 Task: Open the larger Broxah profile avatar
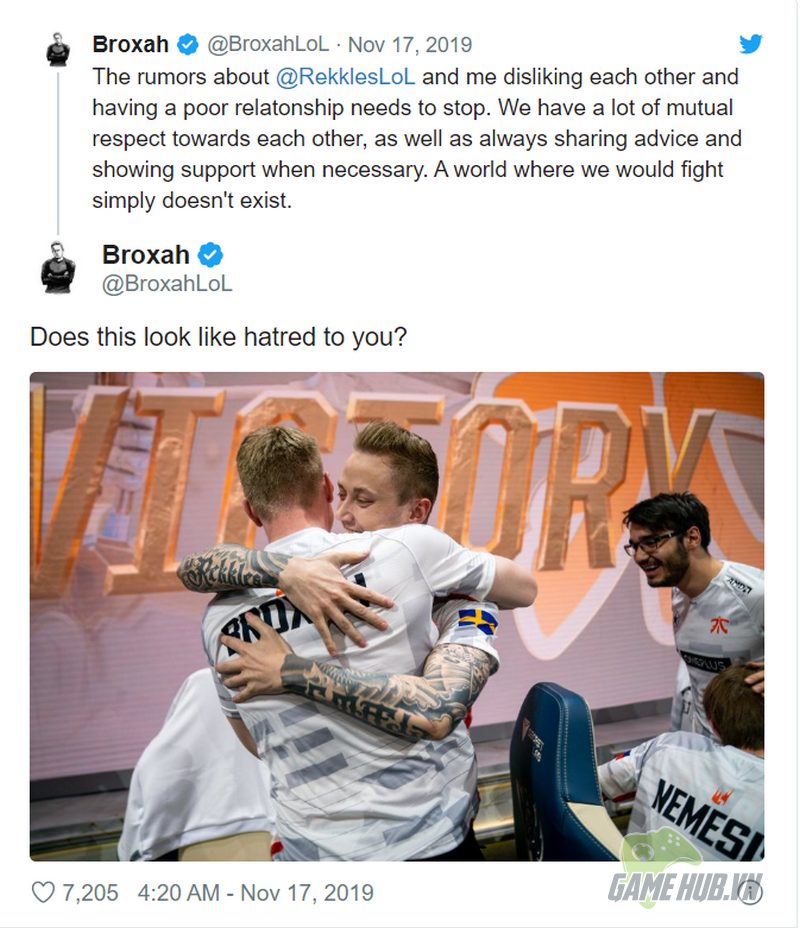coord(58,268)
